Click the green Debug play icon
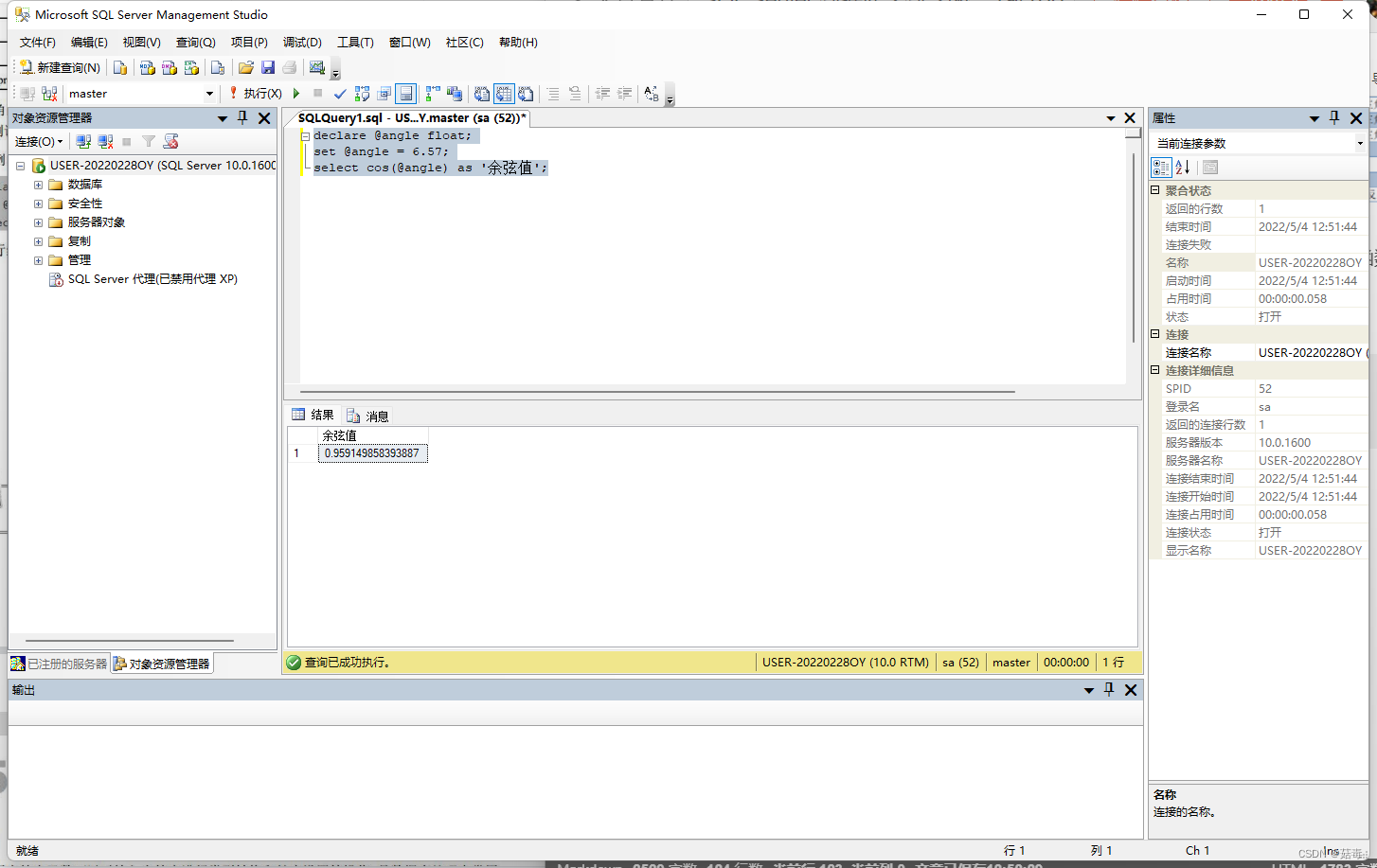The image size is (1377, 868). point(296,94)
